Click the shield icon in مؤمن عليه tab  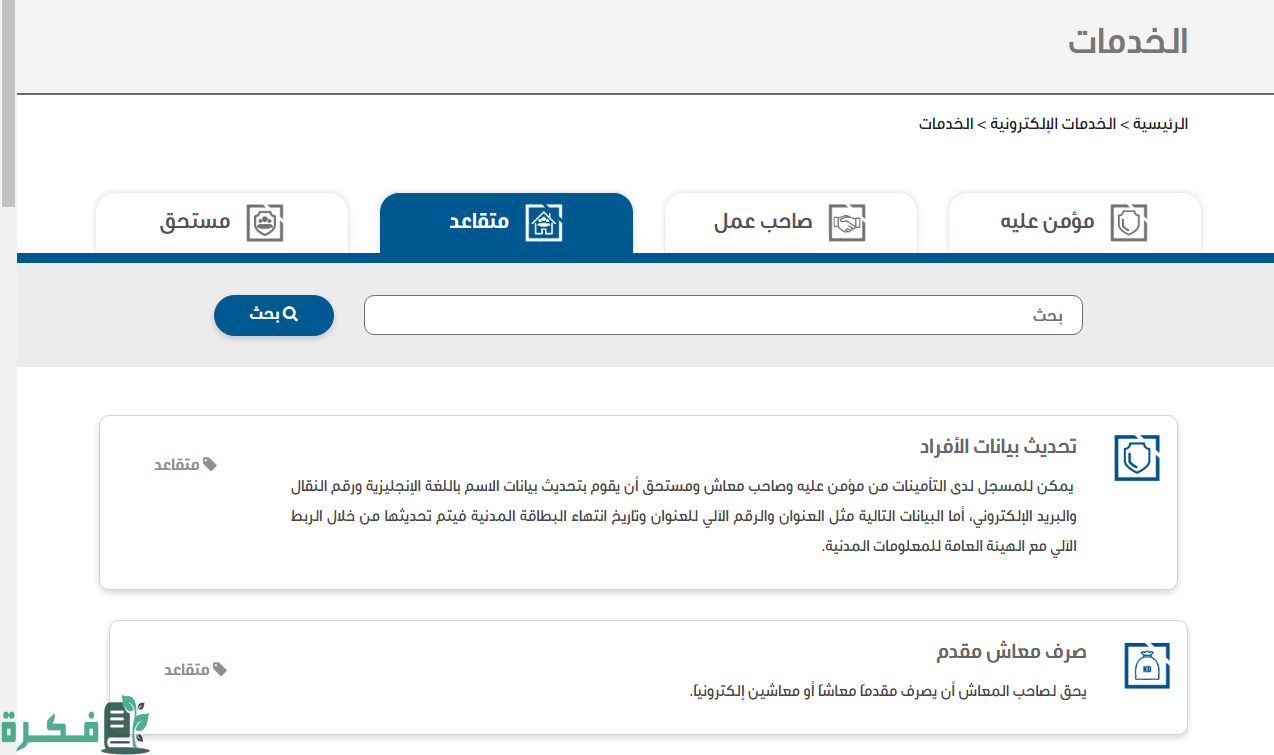click(x=1129, y=222)
